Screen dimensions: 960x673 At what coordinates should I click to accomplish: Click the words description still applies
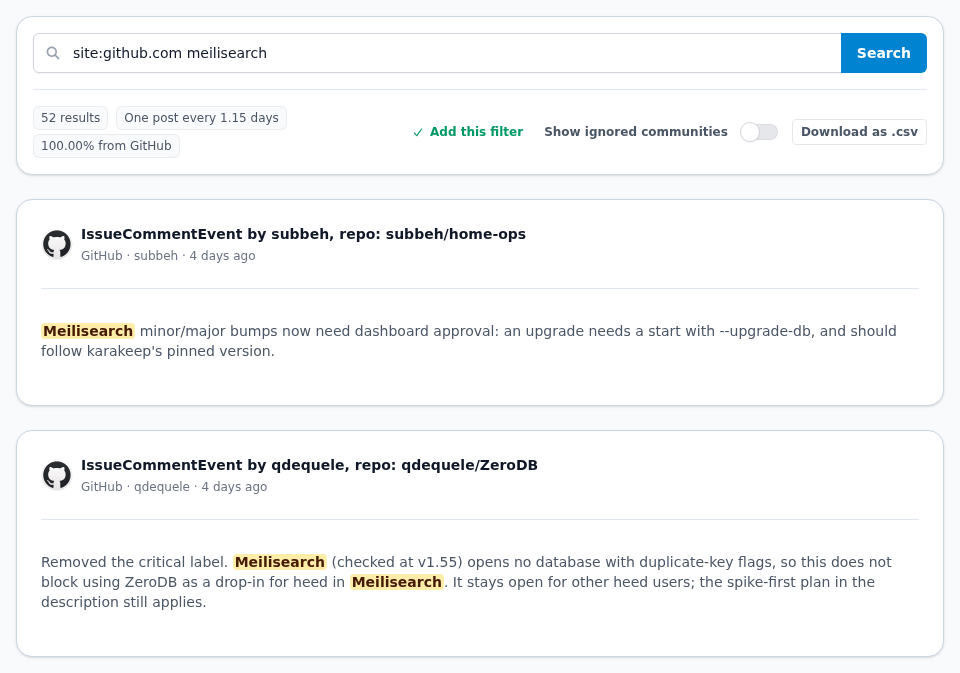tap(124, 602)
